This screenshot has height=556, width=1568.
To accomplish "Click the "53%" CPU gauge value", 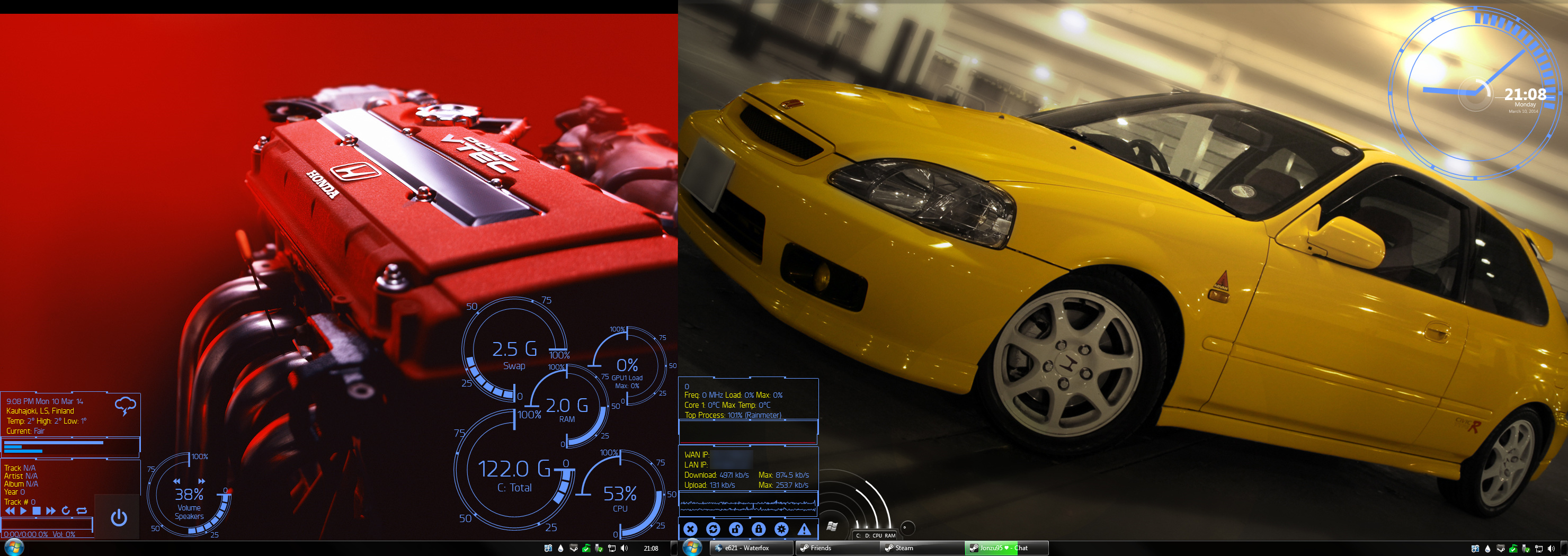I will [620, 494].
